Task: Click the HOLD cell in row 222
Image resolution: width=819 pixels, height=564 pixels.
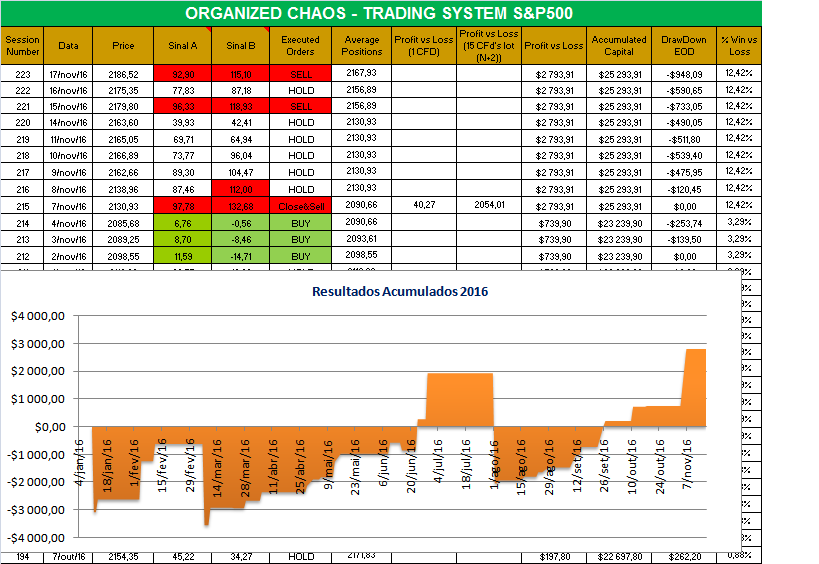Action: (x=300, y=90)
